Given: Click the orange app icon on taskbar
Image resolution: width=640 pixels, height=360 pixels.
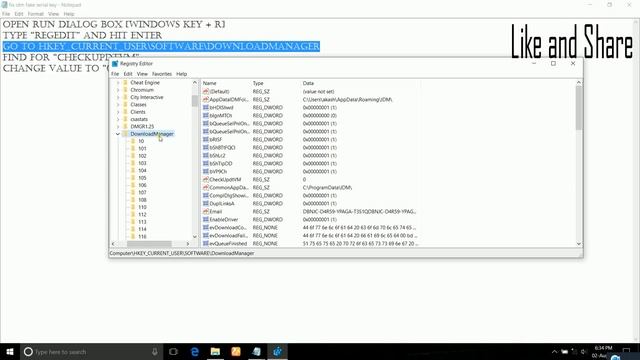Looking at the screenshot, I should point(236,351).
